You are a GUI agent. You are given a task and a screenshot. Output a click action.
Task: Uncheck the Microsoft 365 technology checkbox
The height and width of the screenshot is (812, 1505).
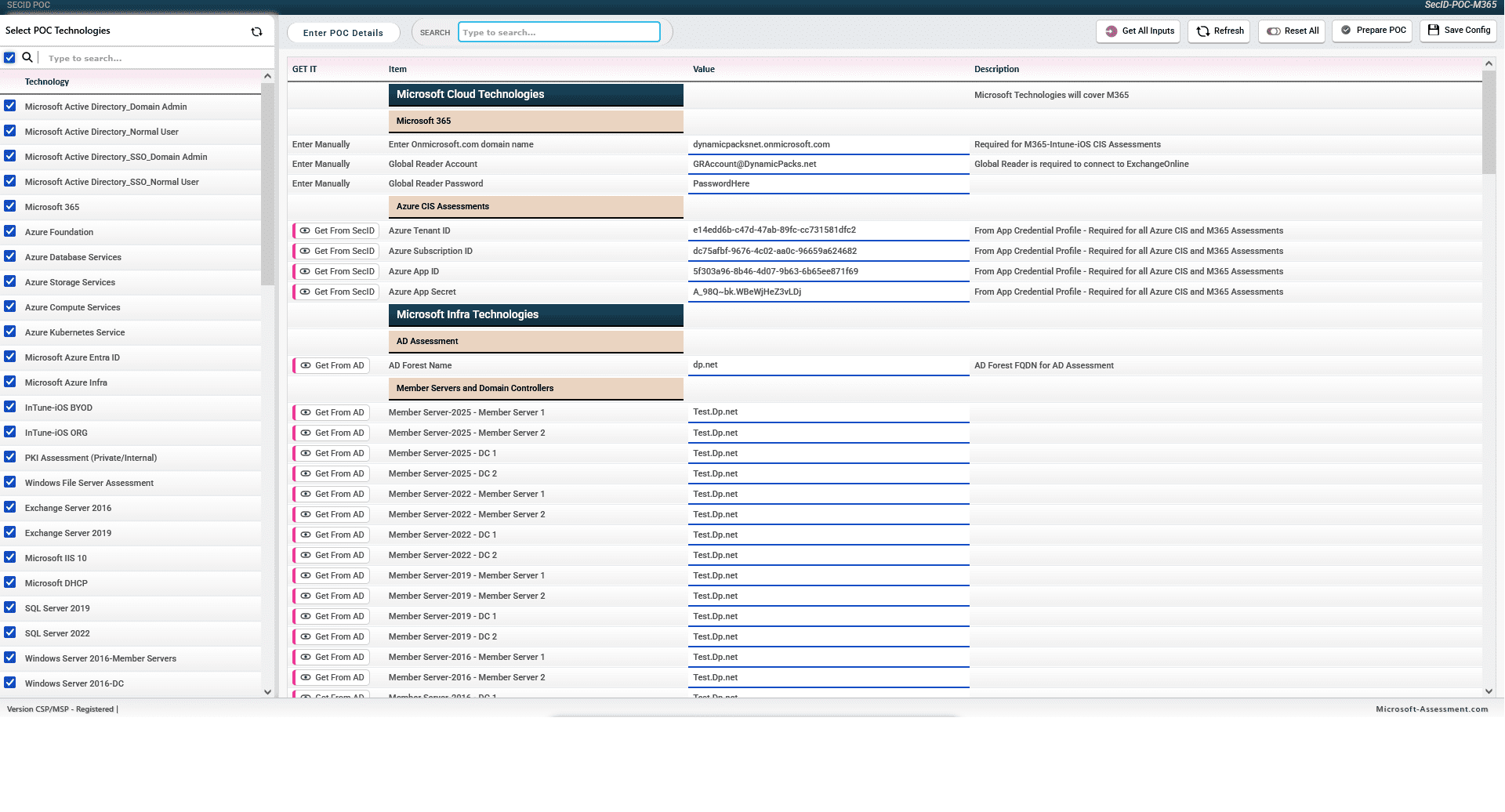[10, 206]
